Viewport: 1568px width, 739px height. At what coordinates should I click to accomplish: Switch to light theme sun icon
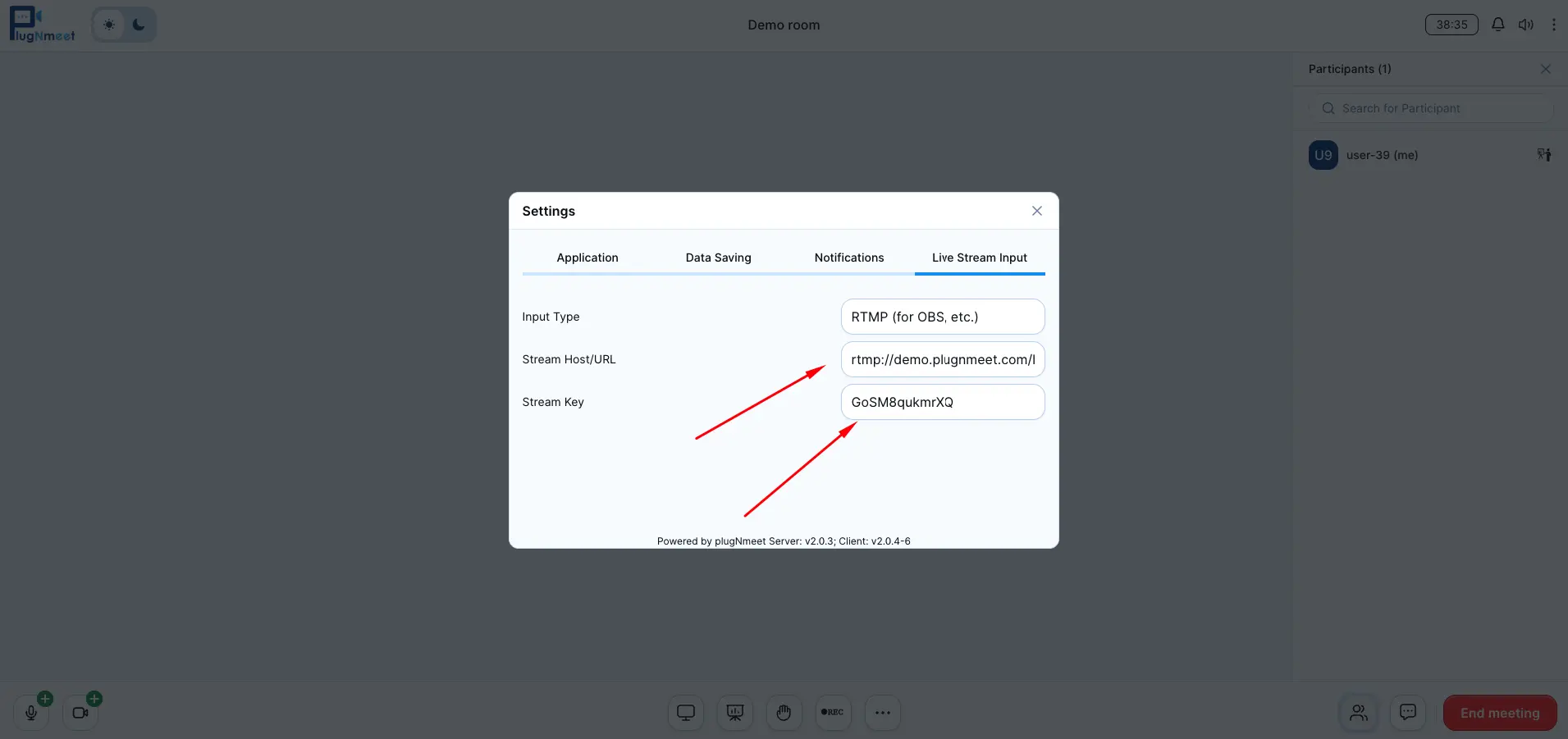coord(109,25)
